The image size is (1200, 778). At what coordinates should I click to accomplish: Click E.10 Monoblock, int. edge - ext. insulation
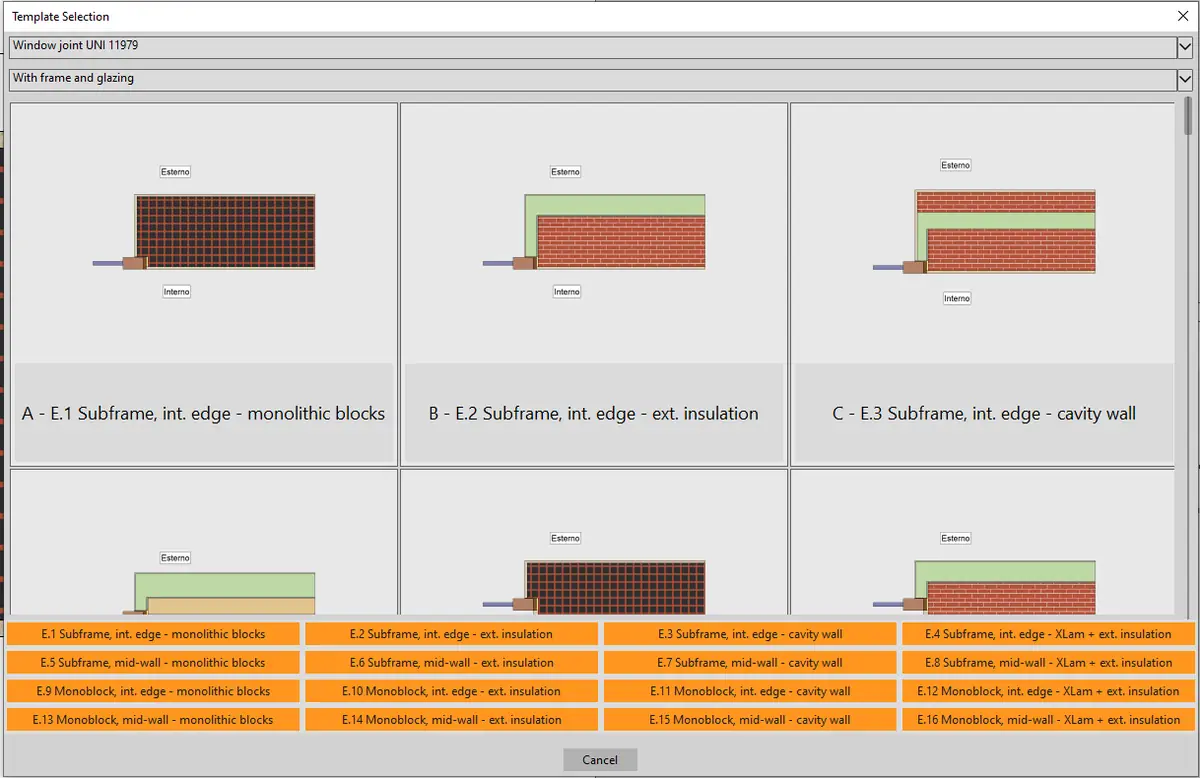[x=451, y=691]
